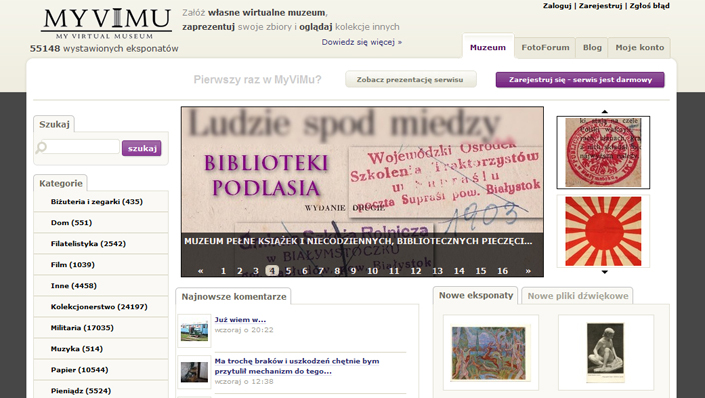Open the sculpture photo exhibit thumbnail
This screenshot has height=398, width=705.
click(606, 353)
